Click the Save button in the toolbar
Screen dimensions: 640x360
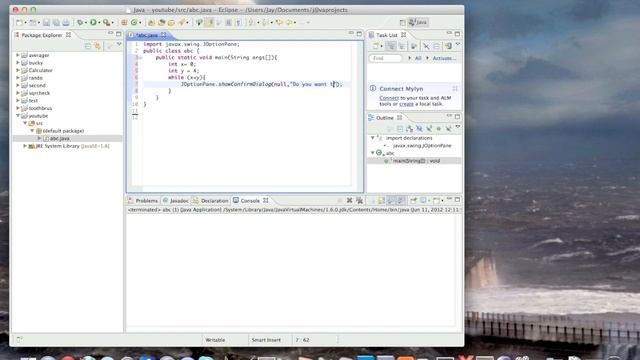[x=46, y=22]
